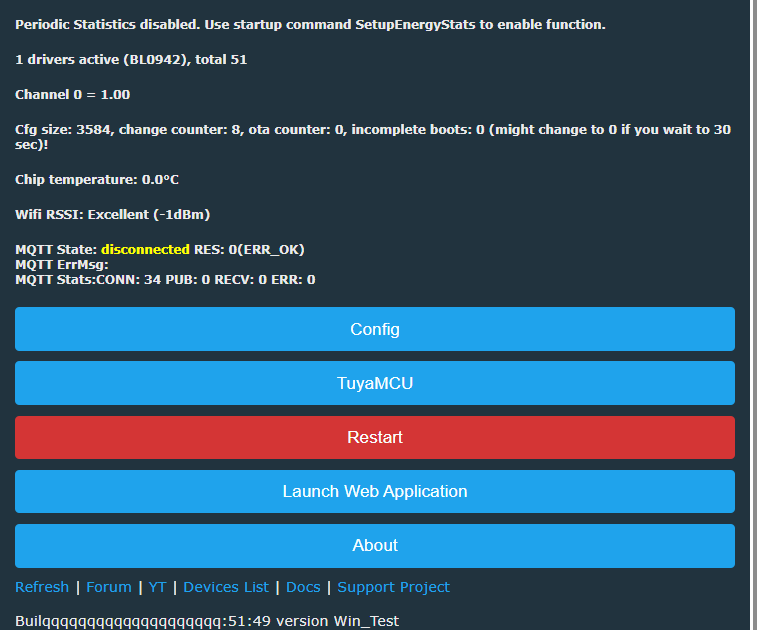Click the build version Win_Test text
757x630 pixels.
(x=207, y=621)
